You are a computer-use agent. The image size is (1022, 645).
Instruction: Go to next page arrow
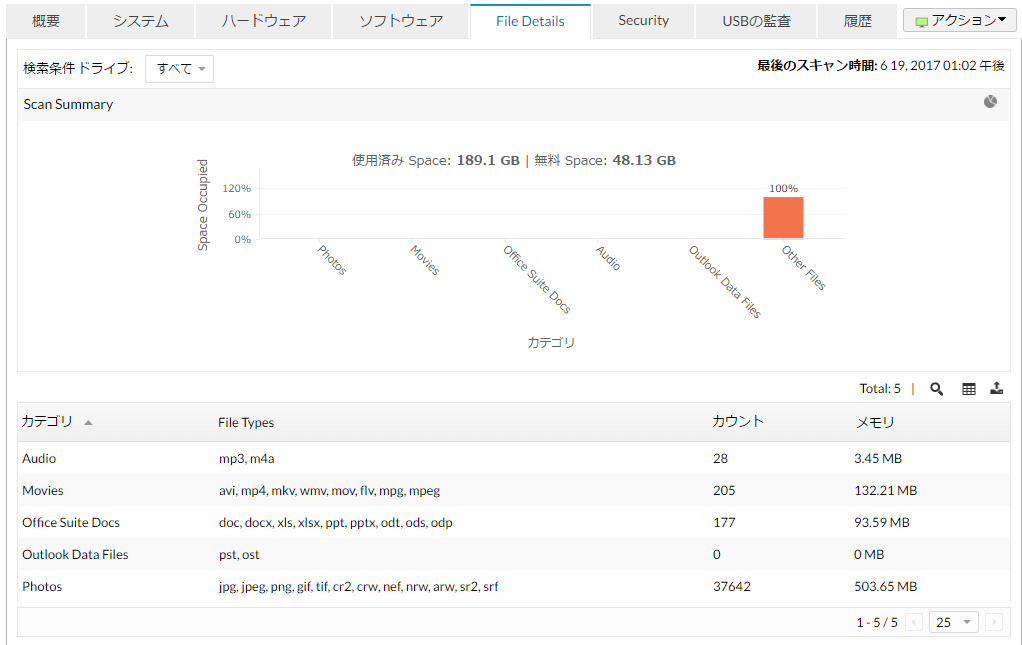(993, 622)
